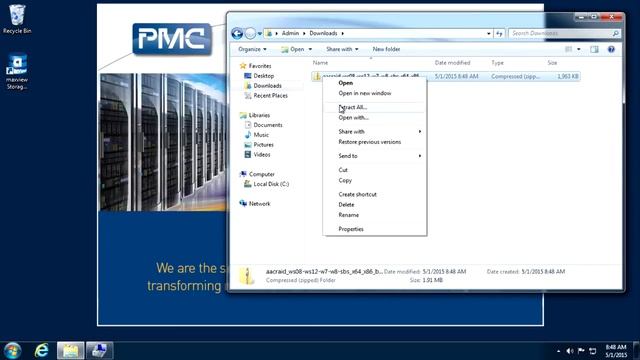
Task: Open the Organize menu
Action: tap(252, 49)
